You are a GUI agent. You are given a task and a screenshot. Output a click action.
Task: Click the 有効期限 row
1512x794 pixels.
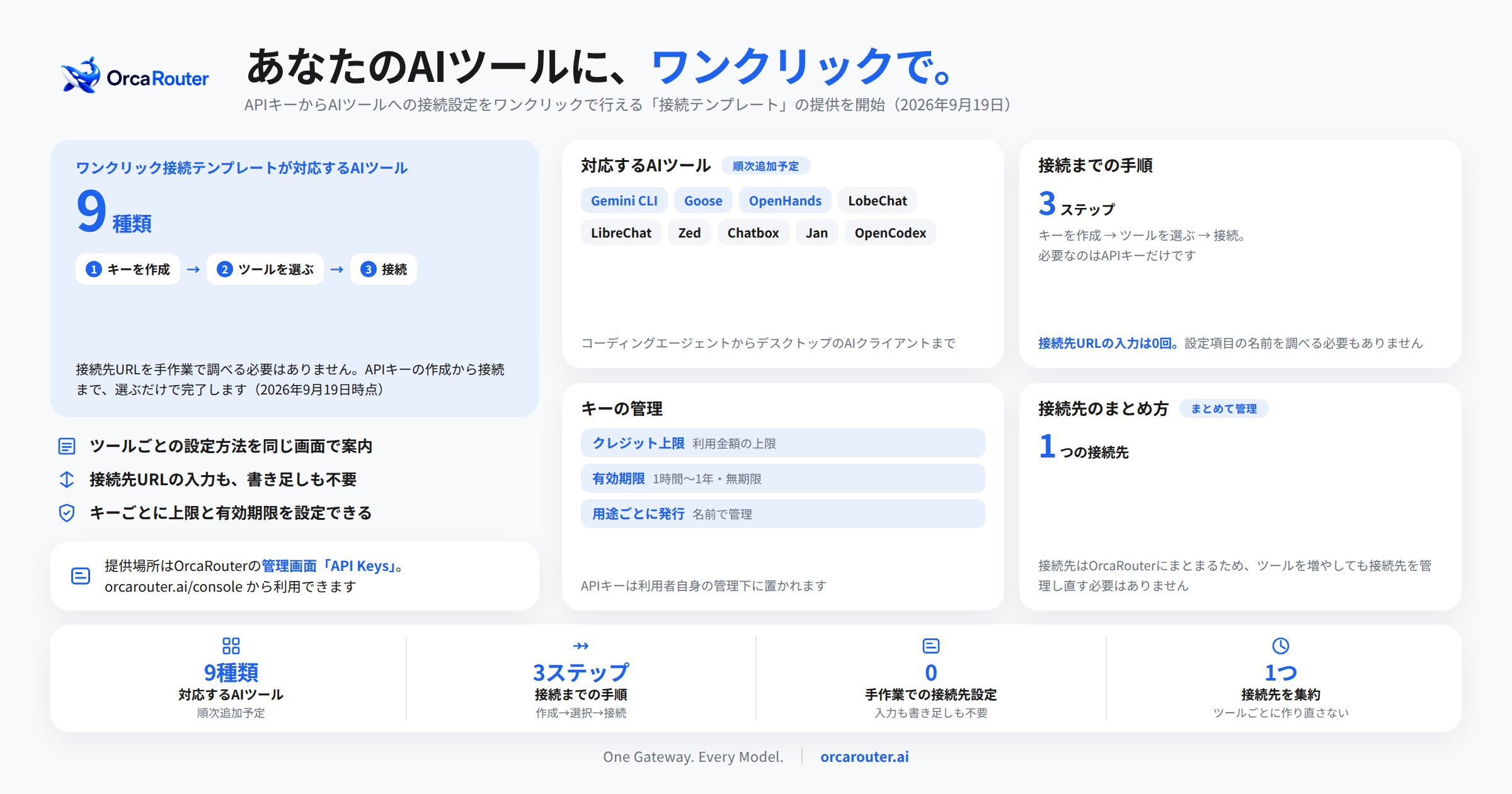tap(783, 479)
